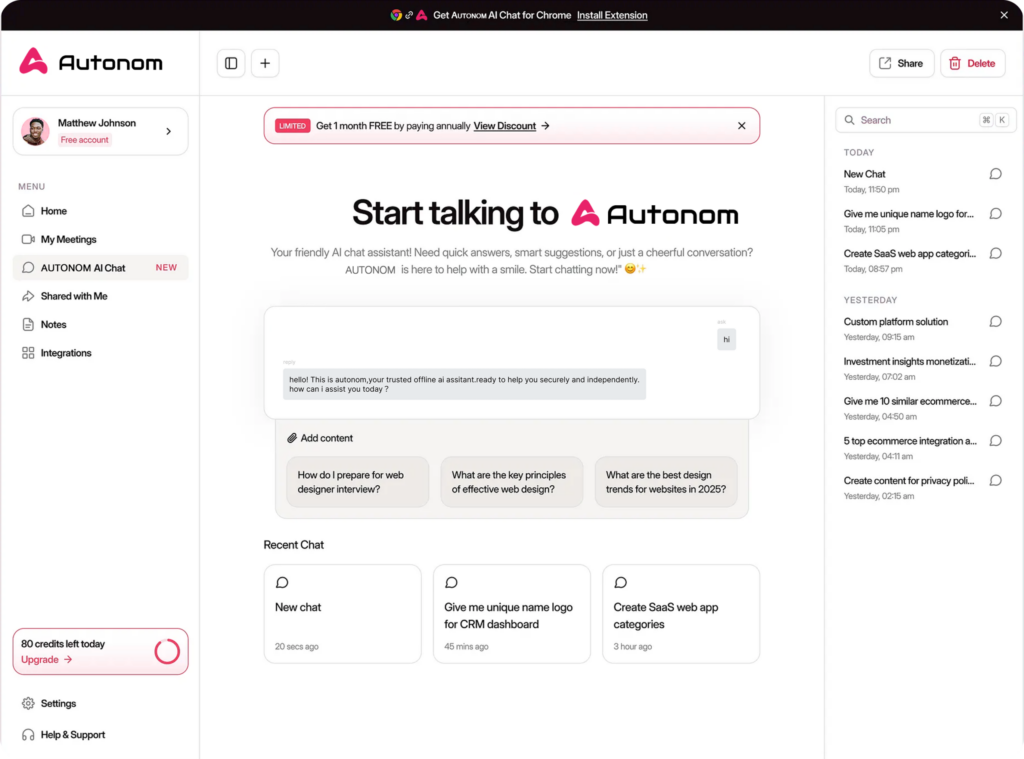Click the 'hi' message bubble

click(726, 340)
